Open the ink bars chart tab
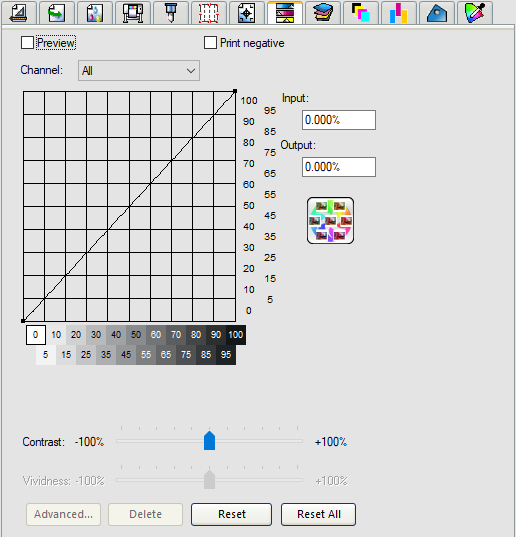Image resolution: width=516 pixels, height=537 pixels. pos(399,13)
